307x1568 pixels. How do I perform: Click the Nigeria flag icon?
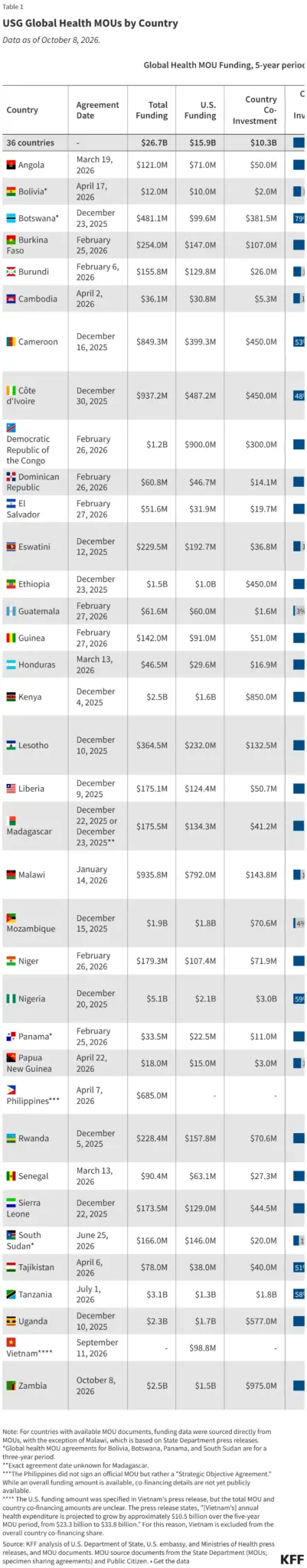(x=11, y=998)
